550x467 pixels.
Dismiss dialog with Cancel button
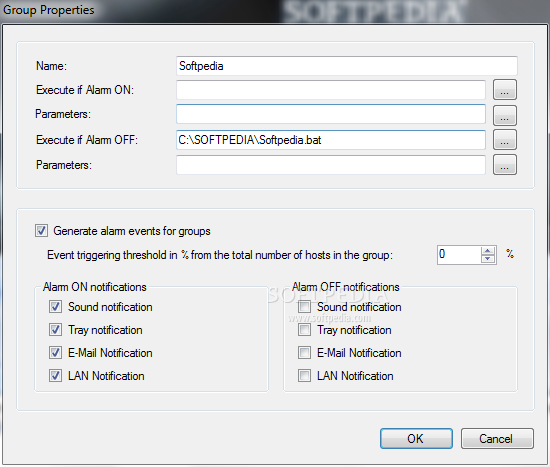click(x=497, y=438)
